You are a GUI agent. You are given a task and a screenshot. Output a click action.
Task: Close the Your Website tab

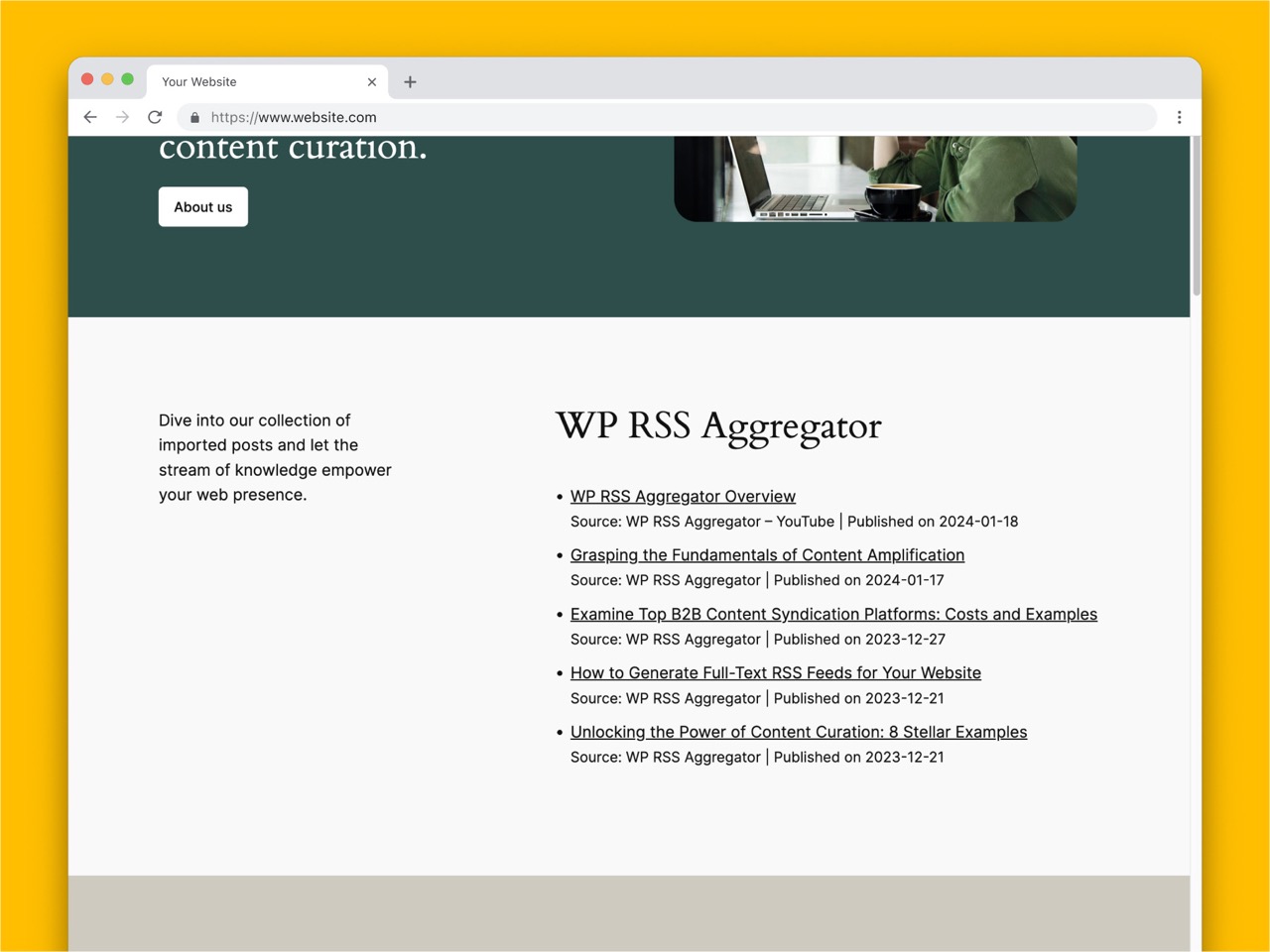372,82
